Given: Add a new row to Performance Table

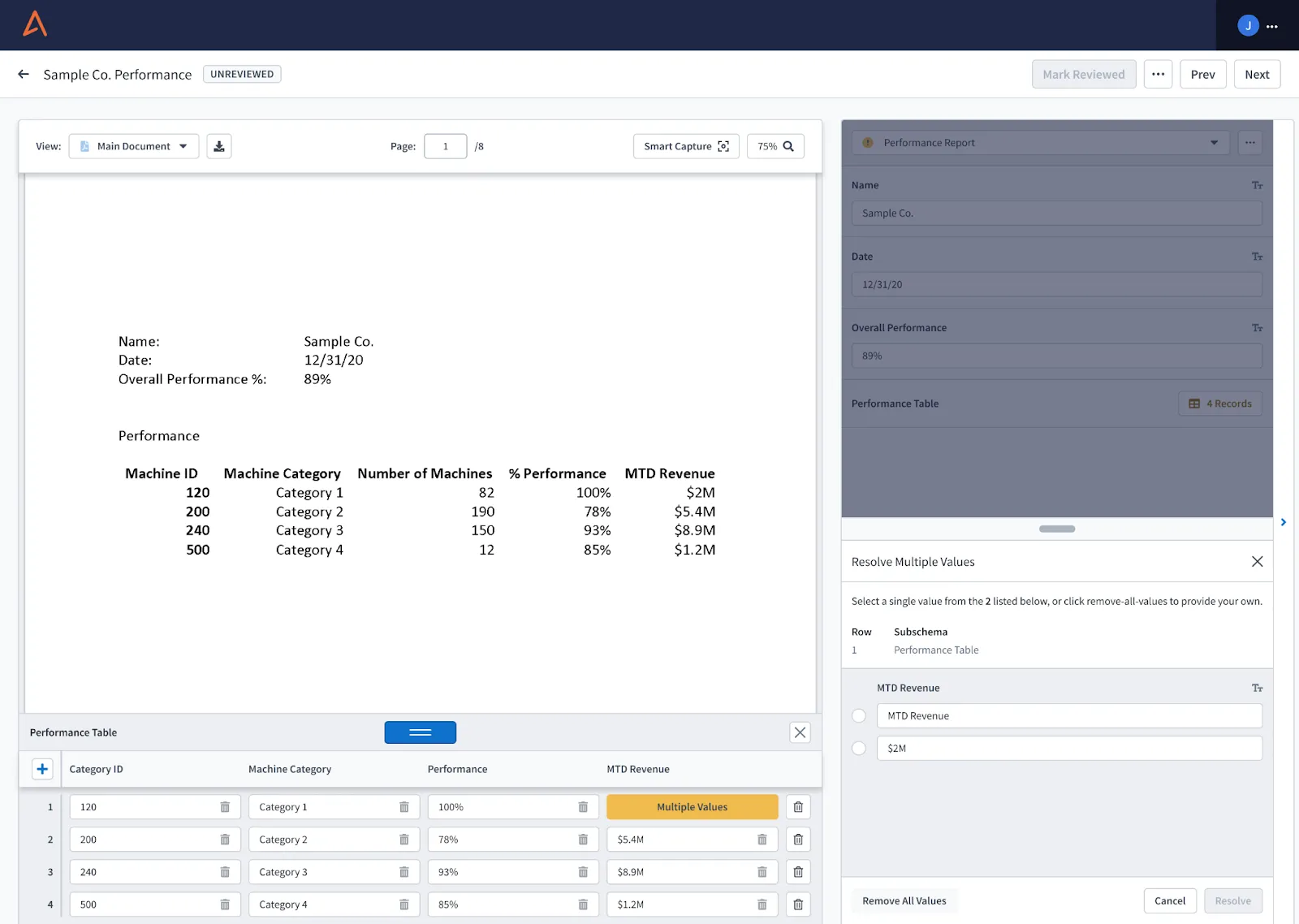Looking at the screenshot, I should (x=42, y=769).
